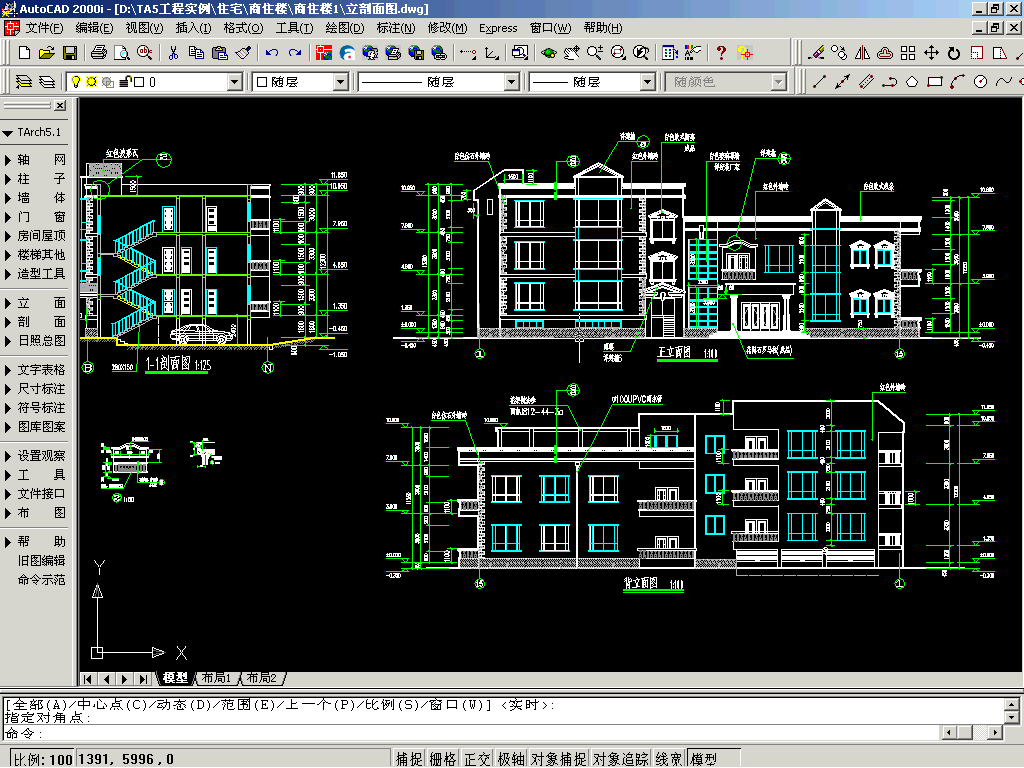
Task: Redo action arrow icon
Action: point(295,53)
